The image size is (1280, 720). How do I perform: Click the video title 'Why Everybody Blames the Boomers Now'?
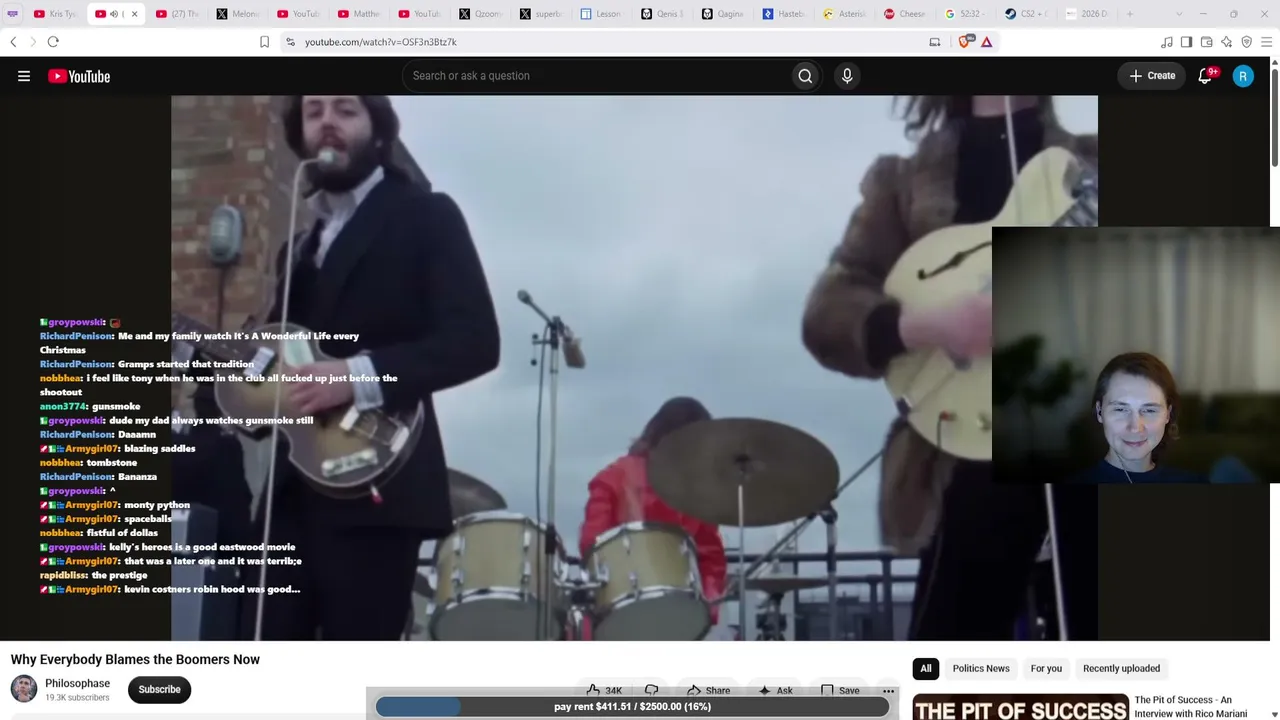(x=135, y=659)
